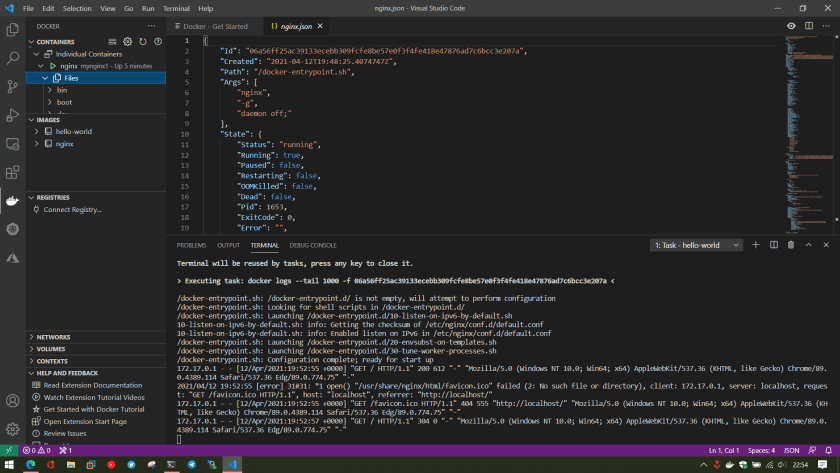Open editor more actions ellipsis

coord(826,26)
